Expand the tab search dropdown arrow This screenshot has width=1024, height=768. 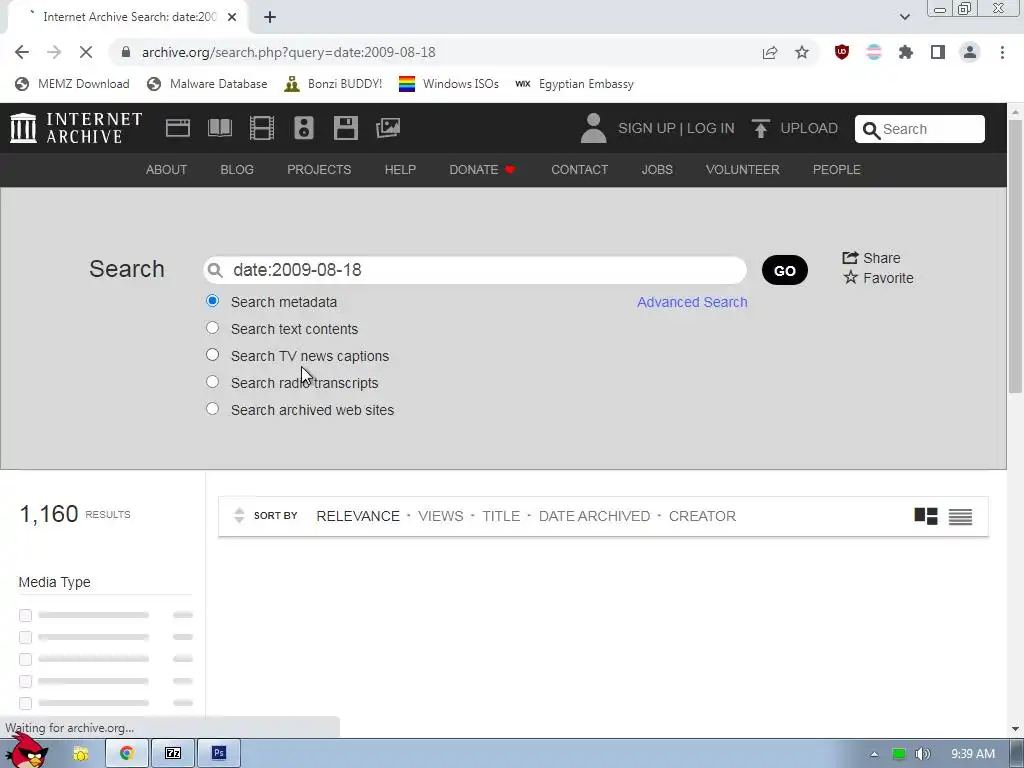click(x=904, y=17)
